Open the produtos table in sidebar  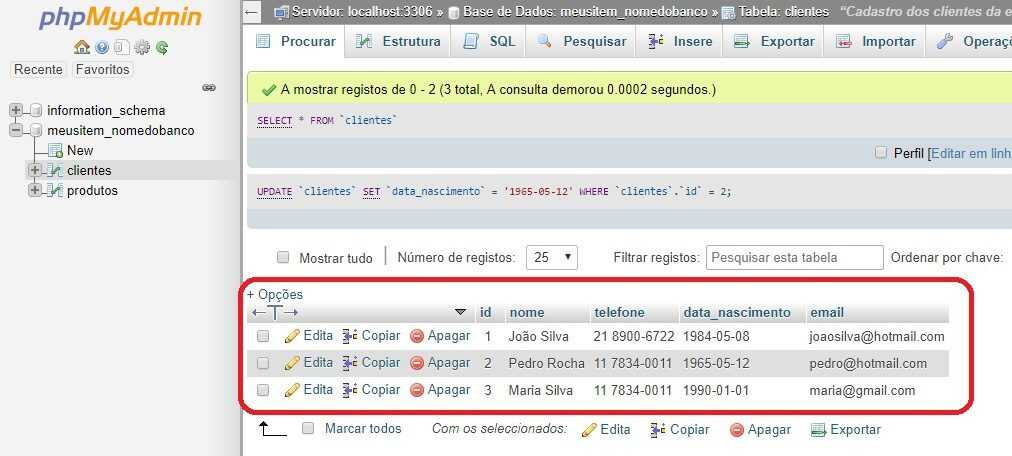coord(92,190)
